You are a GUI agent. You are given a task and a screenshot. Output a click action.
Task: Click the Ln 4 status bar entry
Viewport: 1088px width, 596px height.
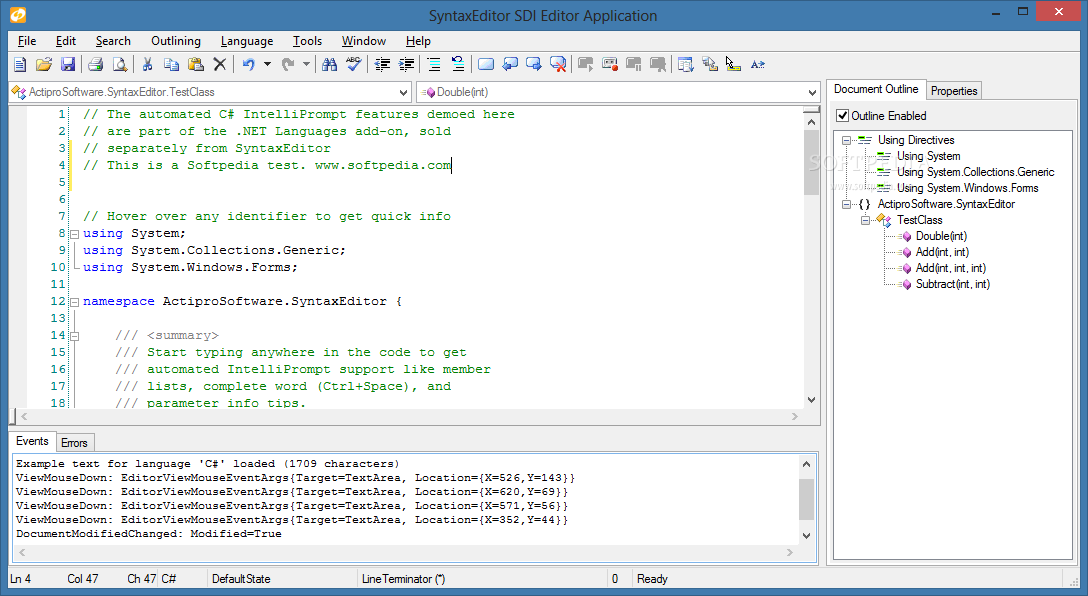(20, 579)
